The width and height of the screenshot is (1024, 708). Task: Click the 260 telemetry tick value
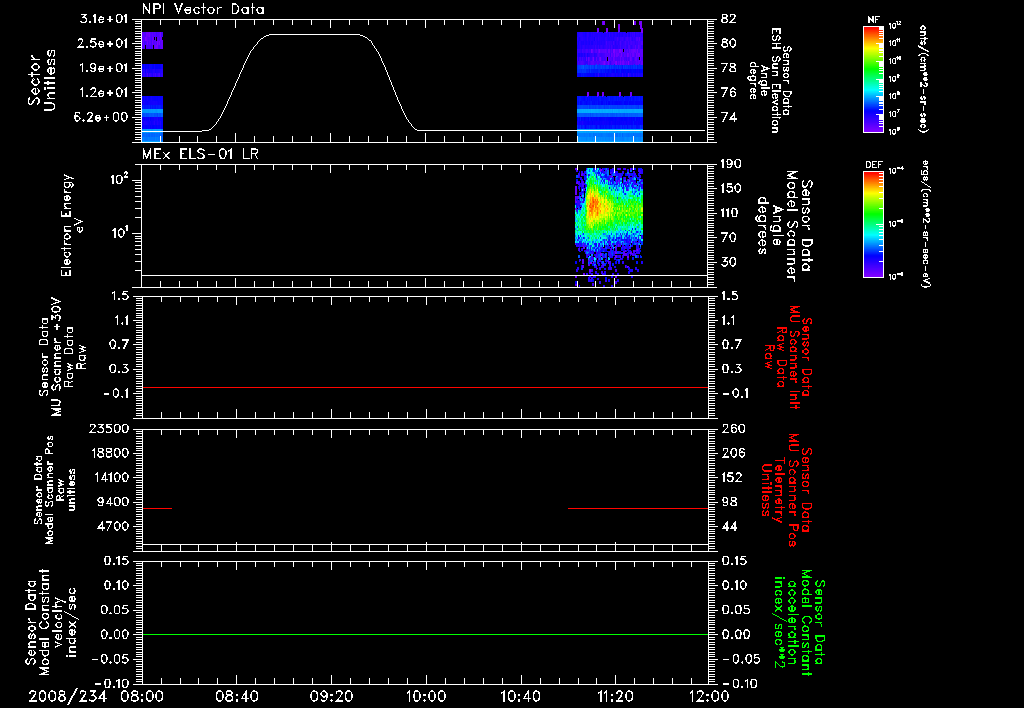[733, 428]
